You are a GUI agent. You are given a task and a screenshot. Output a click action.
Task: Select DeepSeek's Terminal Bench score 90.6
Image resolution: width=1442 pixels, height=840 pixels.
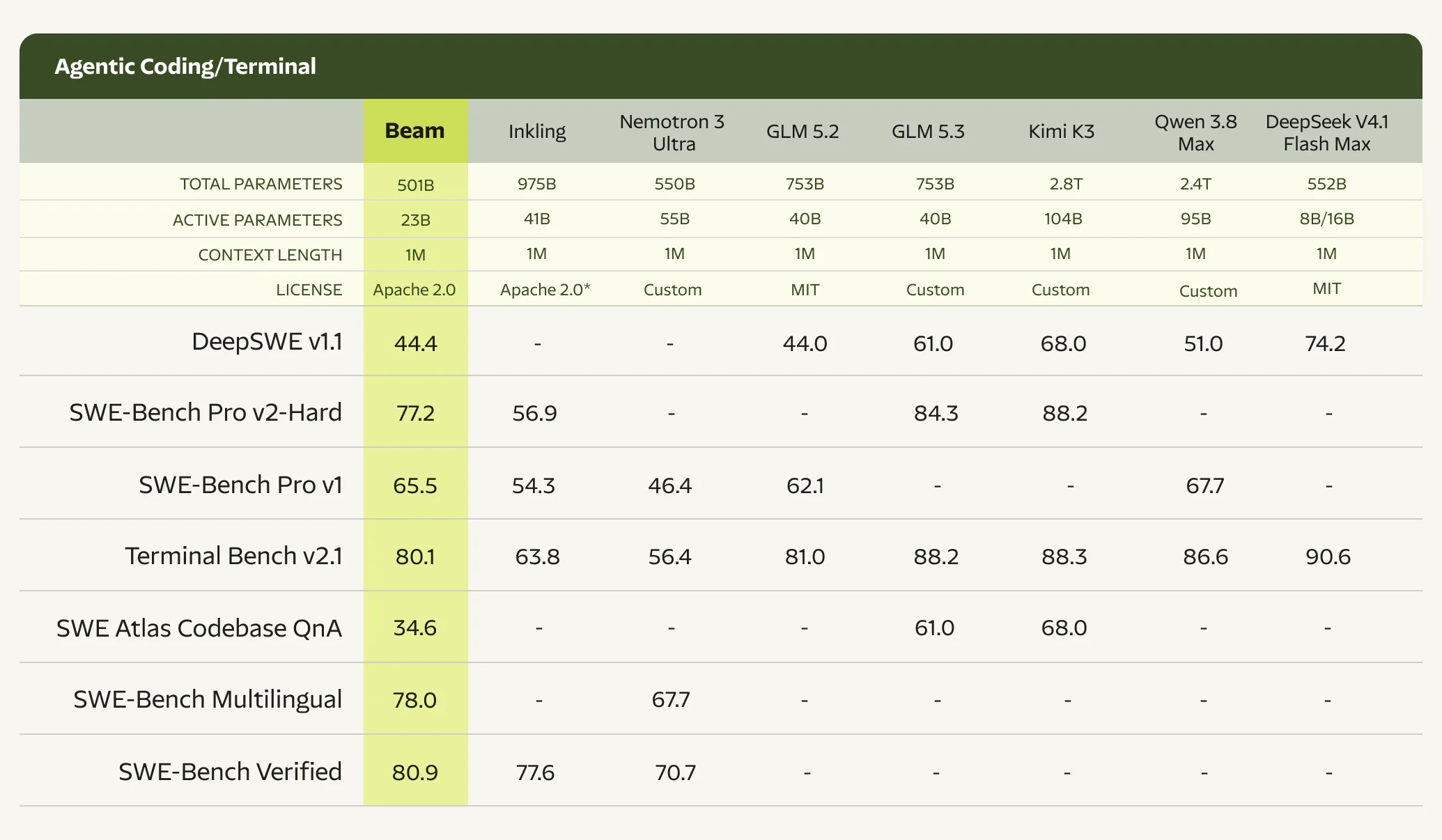coord(1328,557)
